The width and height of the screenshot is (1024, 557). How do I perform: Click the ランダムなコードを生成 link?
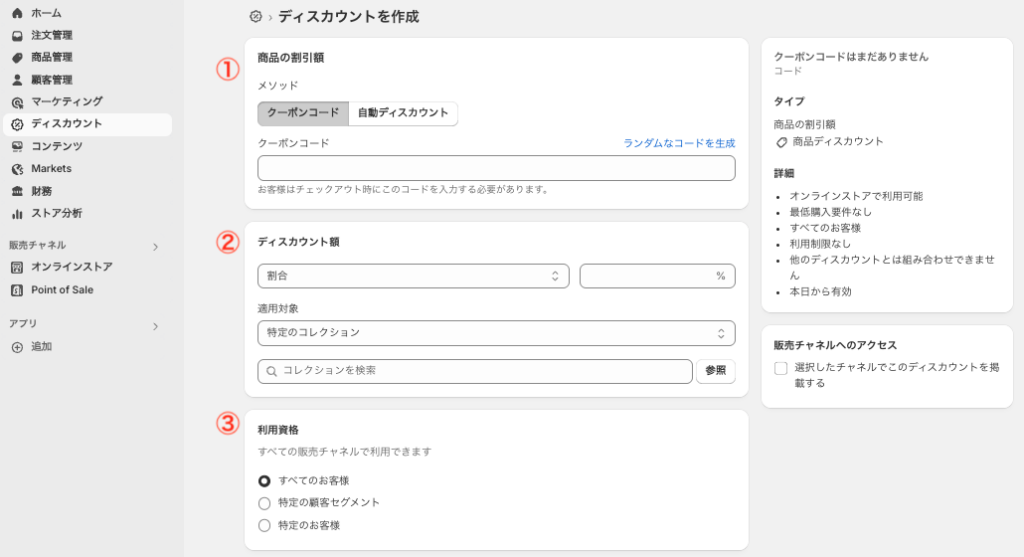(x=679, y=144)
